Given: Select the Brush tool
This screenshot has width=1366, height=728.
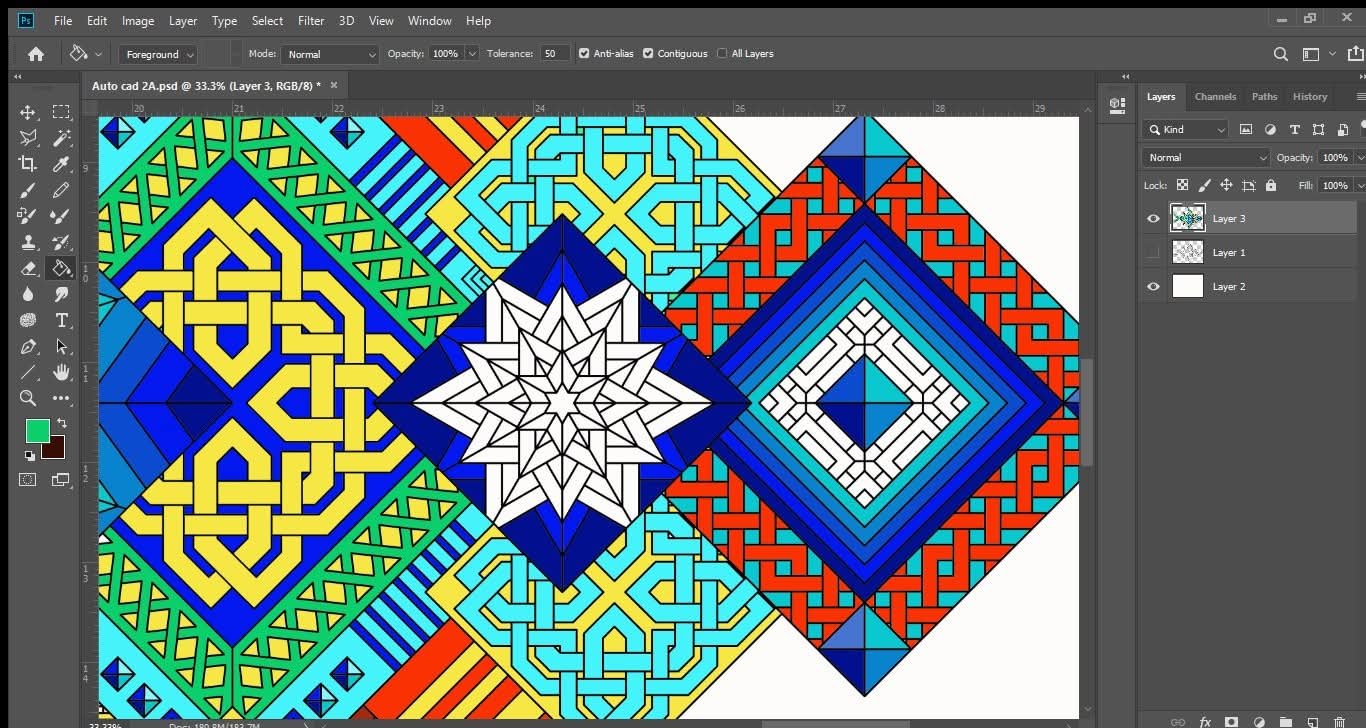Looking at the screenshot, I should click(28, 190).
